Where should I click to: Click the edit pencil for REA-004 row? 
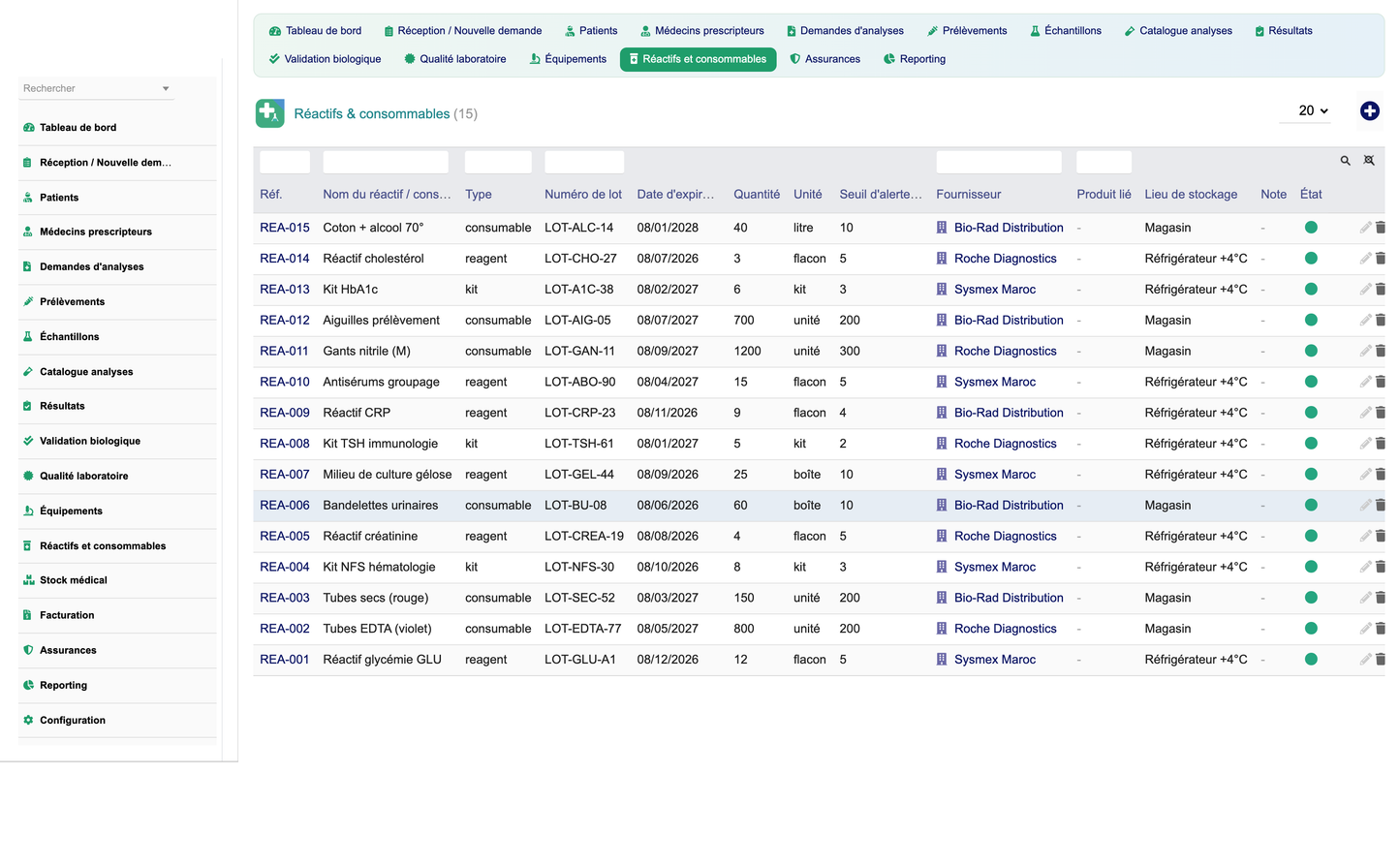pos(1365,567)
